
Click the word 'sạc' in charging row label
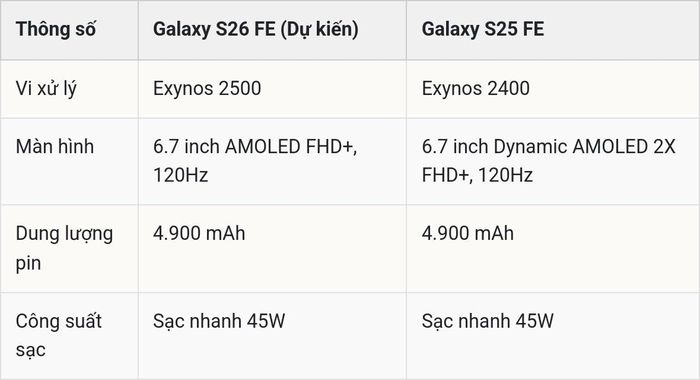[x=30, y=350]
